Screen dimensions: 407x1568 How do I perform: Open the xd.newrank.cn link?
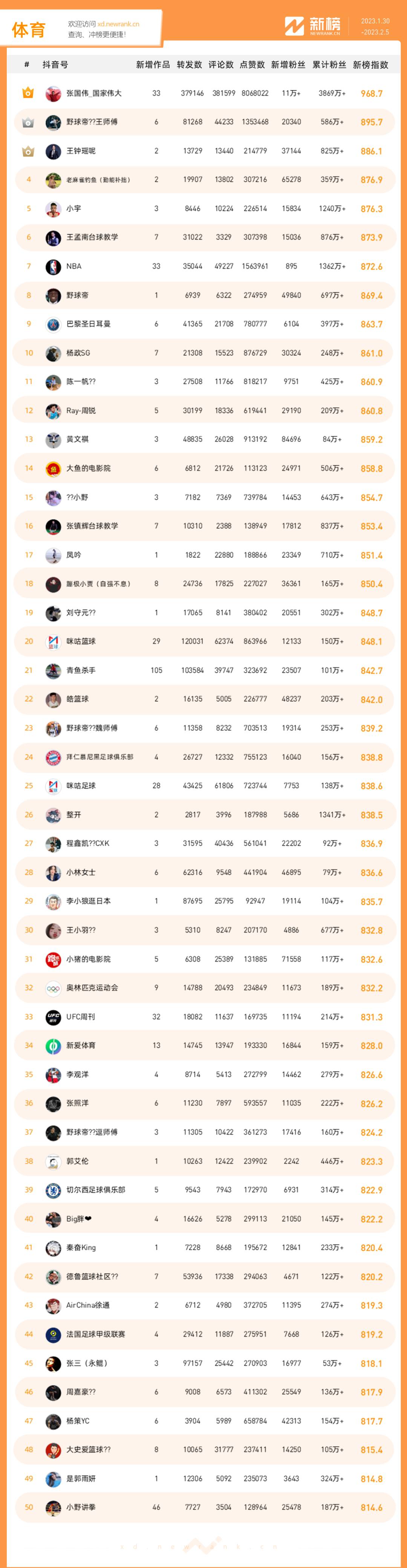(x=118, y=25)
